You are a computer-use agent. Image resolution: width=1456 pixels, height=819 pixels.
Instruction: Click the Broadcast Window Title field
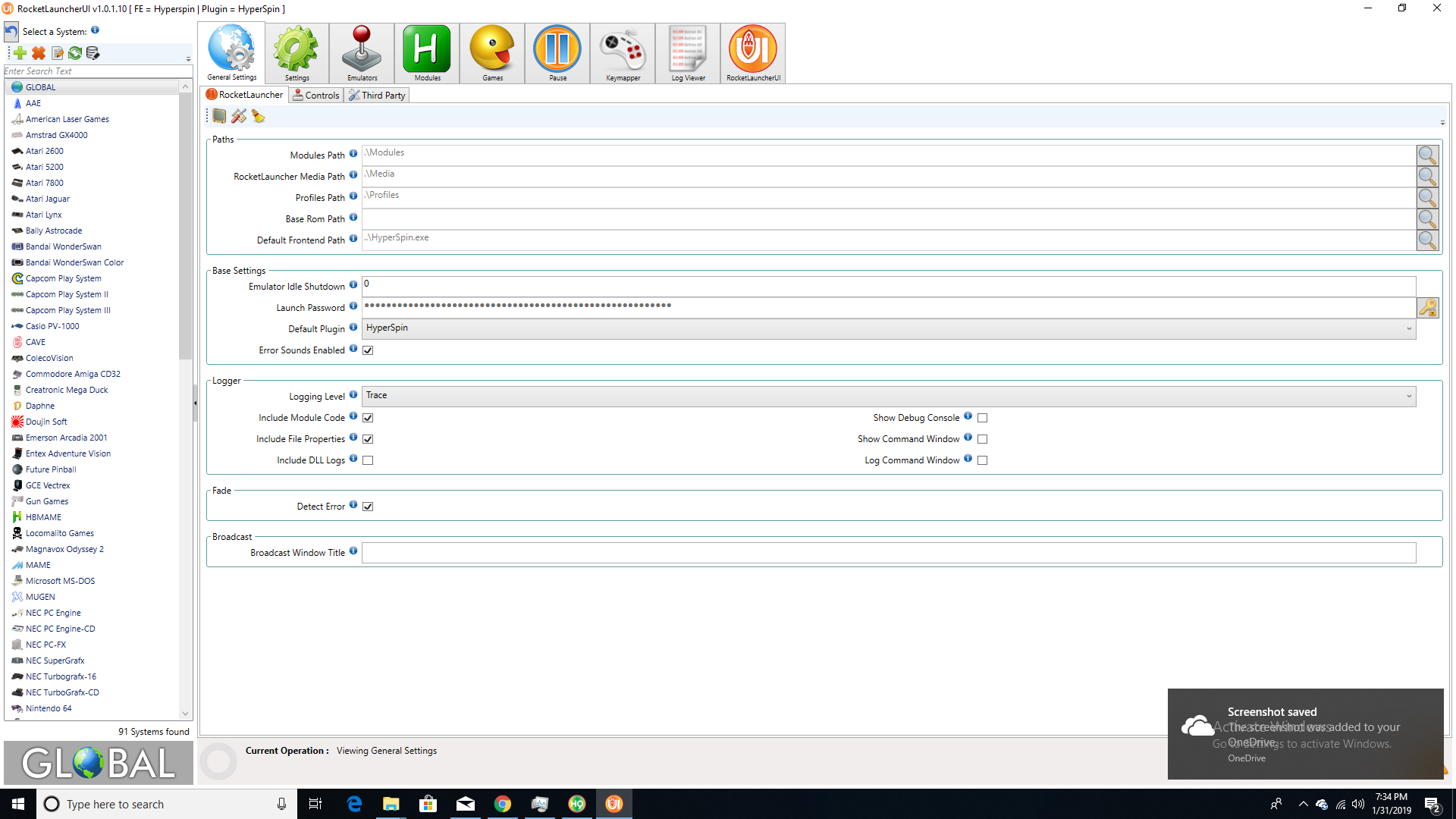coord(888,553)
